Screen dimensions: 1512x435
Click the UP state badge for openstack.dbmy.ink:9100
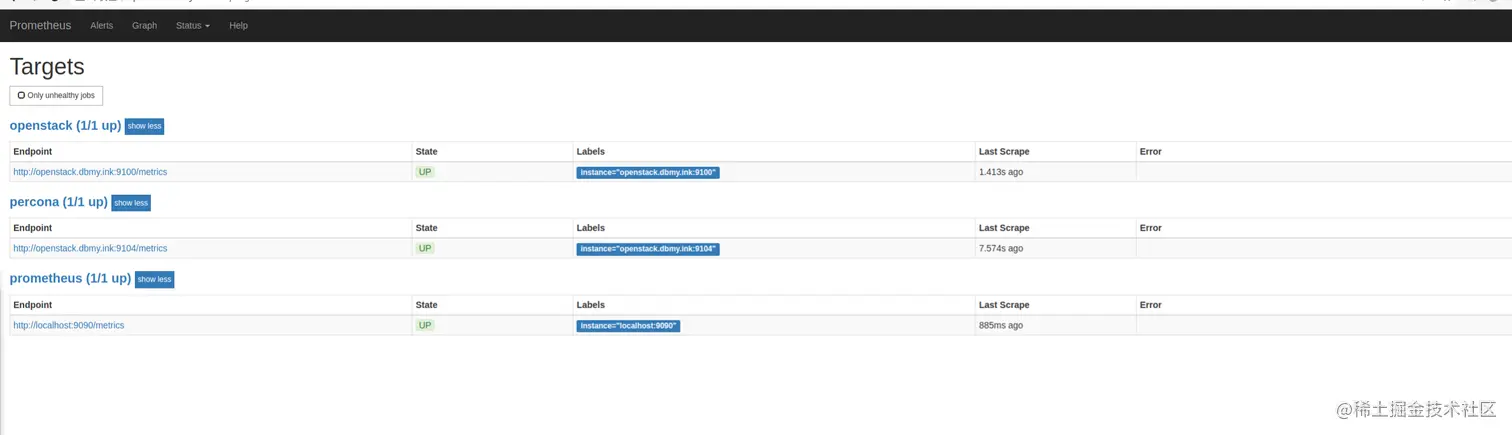(x=425, y=172)
